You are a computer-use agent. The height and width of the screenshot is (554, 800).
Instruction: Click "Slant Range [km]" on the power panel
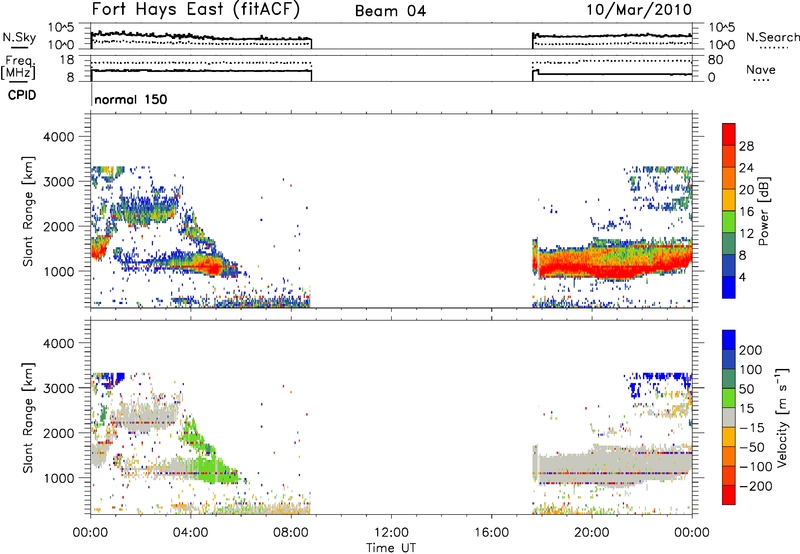tap(28, 211)
